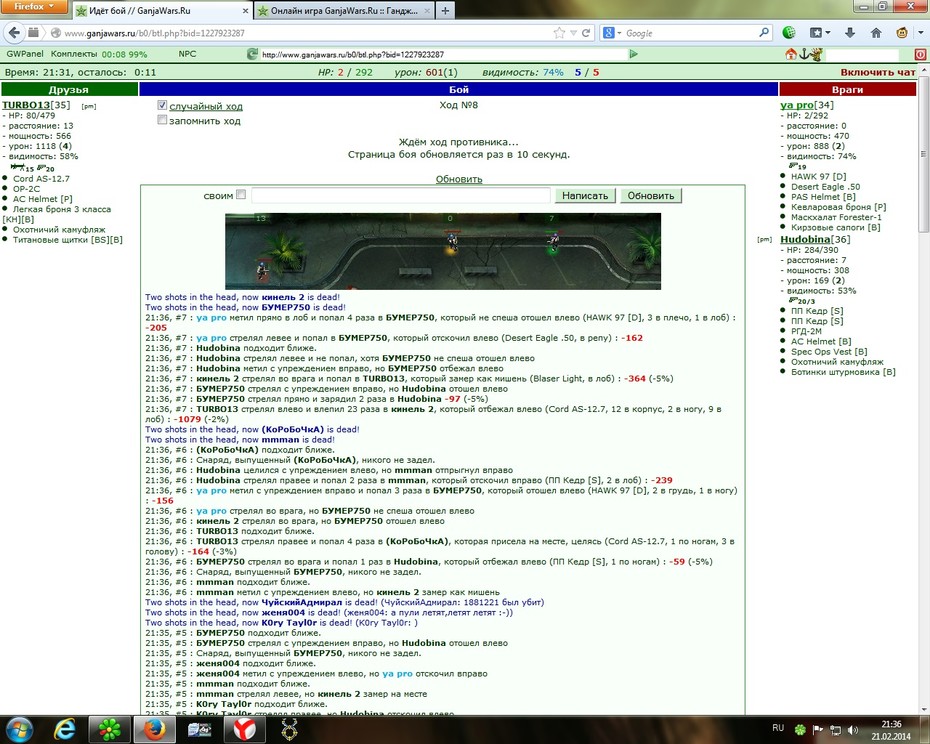Switch to the 'Идёт бой // GanjaWars.Ru' tab

(162, 11)
